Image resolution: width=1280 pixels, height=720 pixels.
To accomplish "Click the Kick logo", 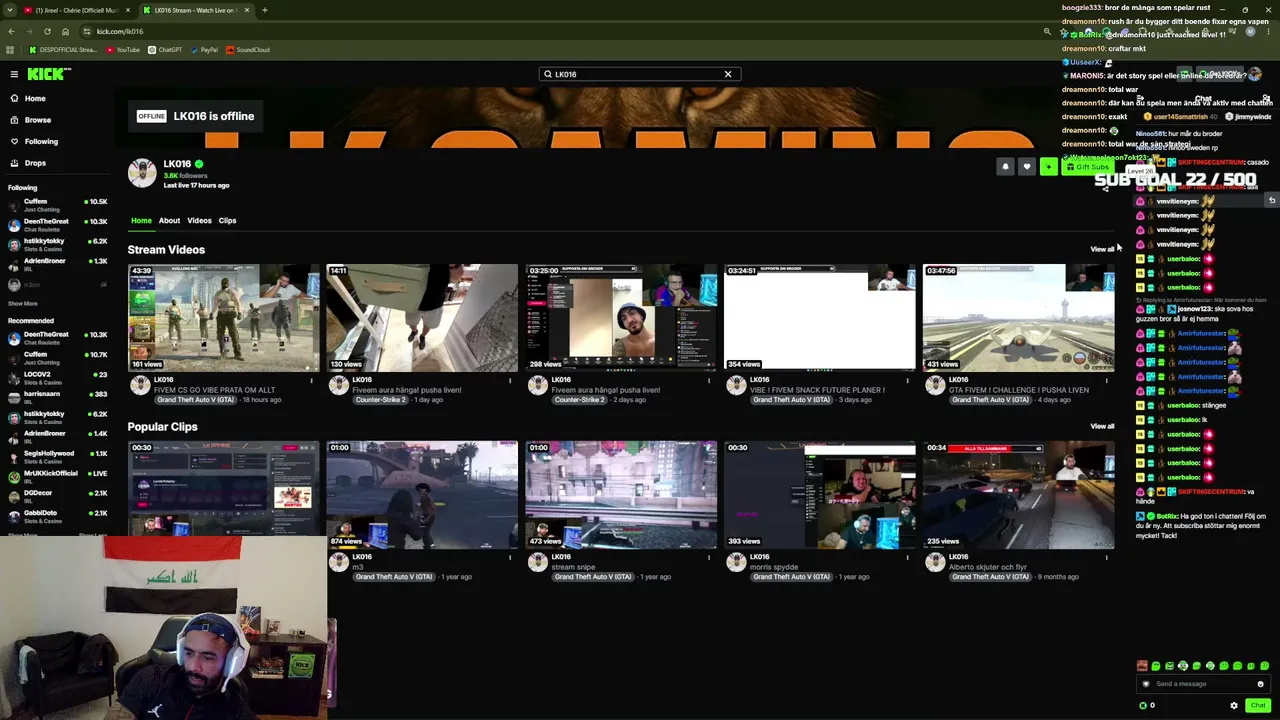I will click(x=49, y=74).
